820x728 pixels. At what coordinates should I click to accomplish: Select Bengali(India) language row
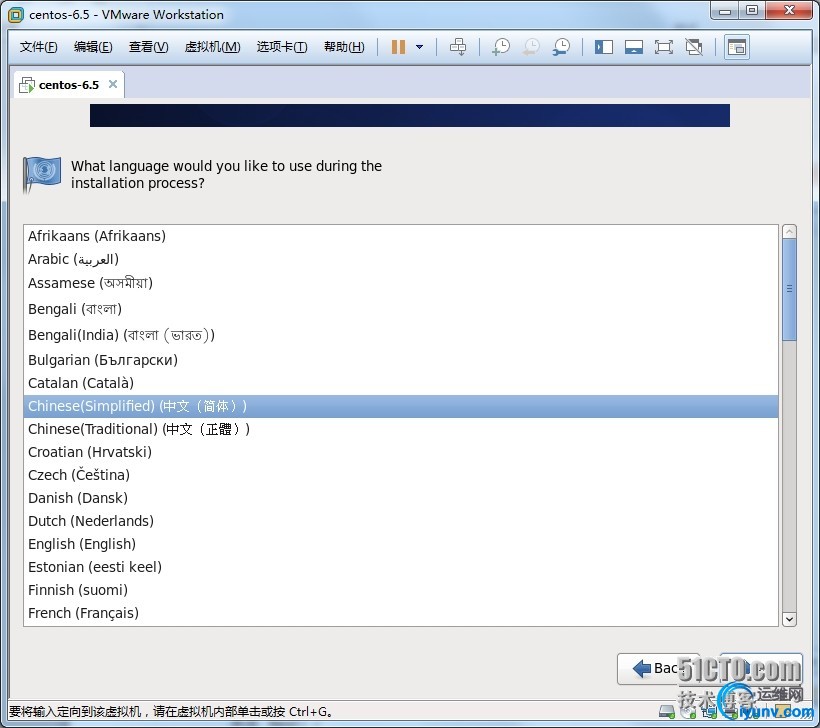(x=401, y=335)
